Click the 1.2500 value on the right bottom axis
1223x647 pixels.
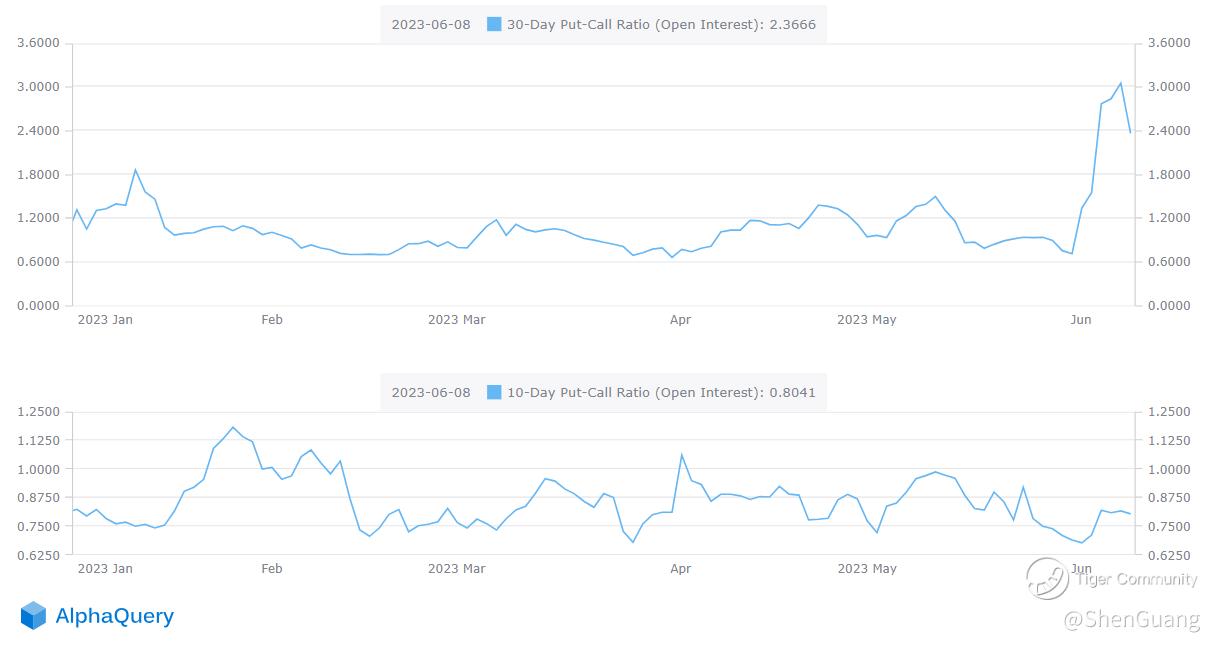coord(1169,412)
